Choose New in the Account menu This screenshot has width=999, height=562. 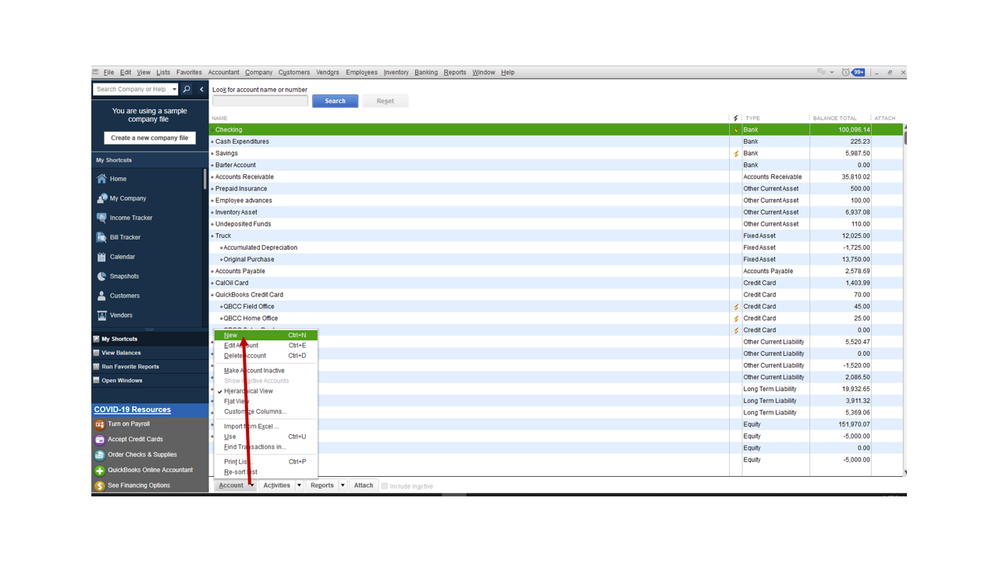[266, 335]
